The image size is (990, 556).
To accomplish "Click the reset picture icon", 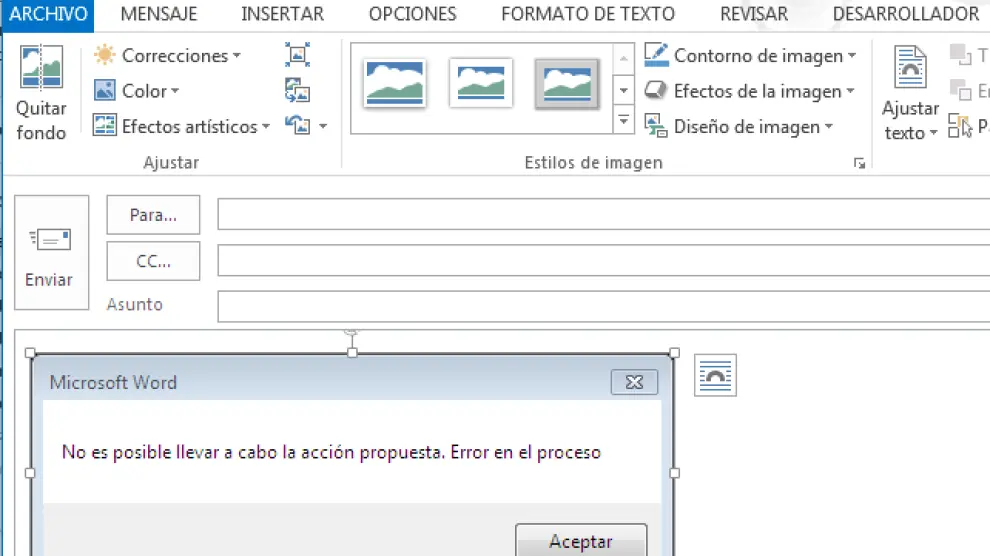I will 299,126.
